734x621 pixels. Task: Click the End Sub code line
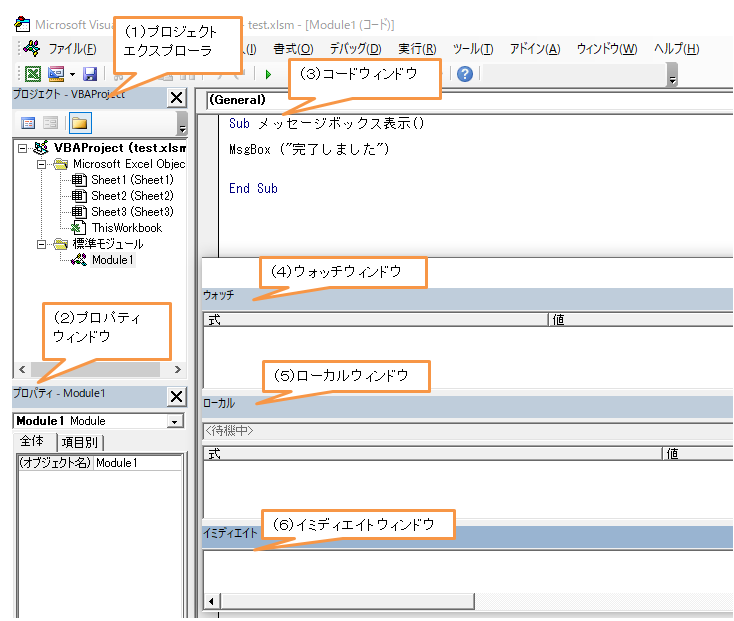pos(253,189)
